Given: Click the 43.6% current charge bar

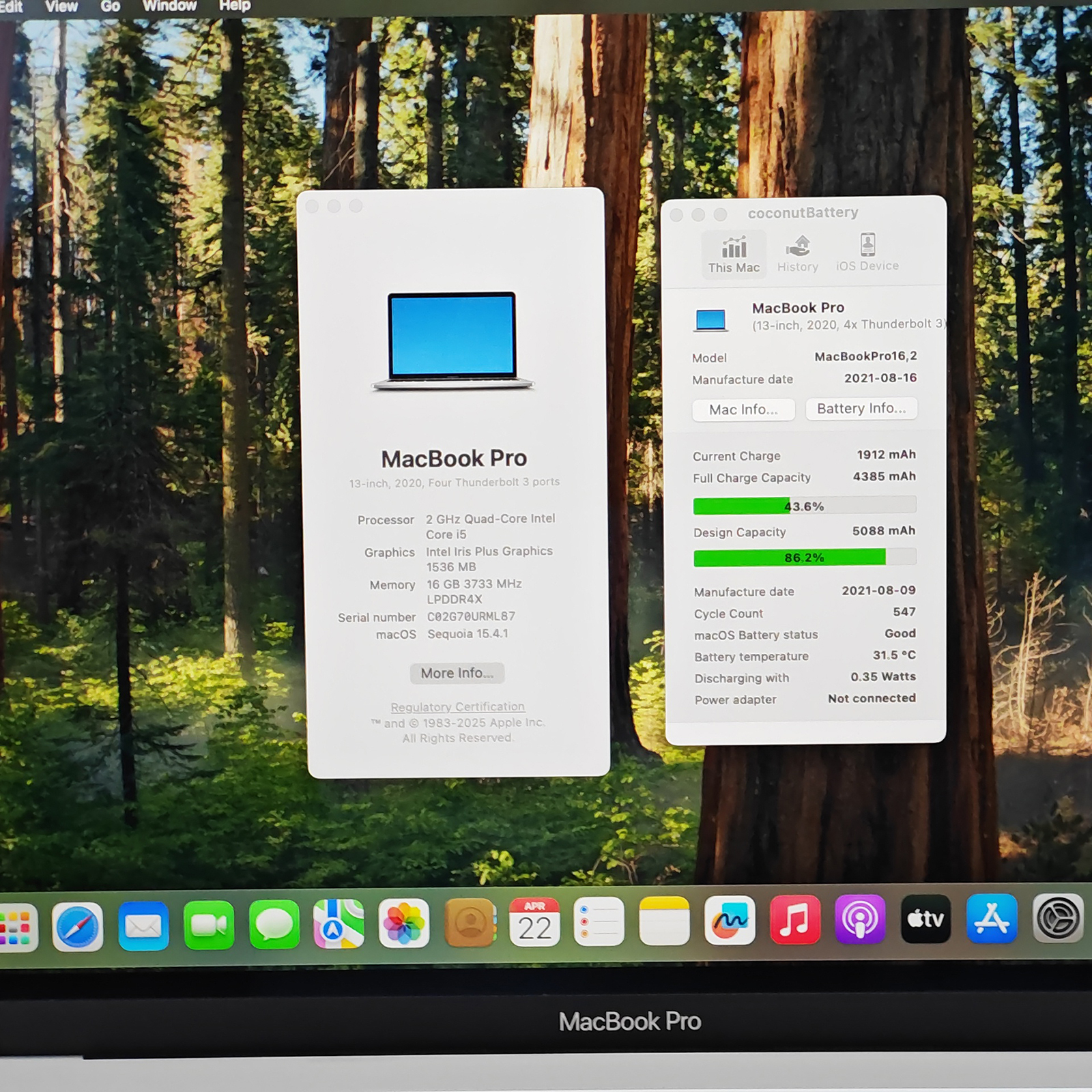Looking at the screenshot, I should 805,506.
